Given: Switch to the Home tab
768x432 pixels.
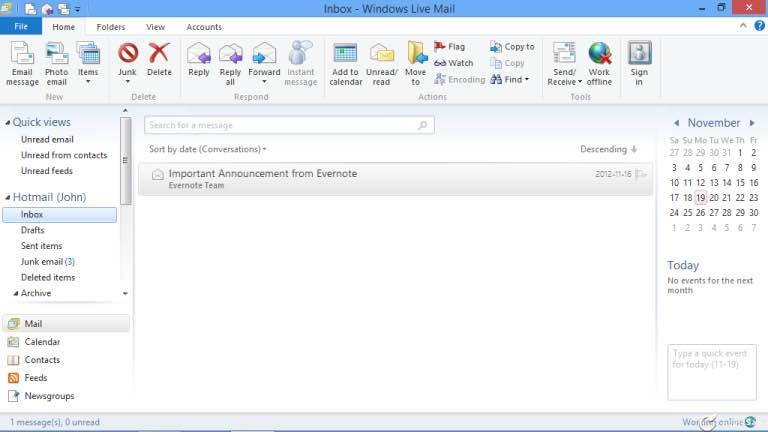Looking at the screenshot, I should click(x=64, y=27).
